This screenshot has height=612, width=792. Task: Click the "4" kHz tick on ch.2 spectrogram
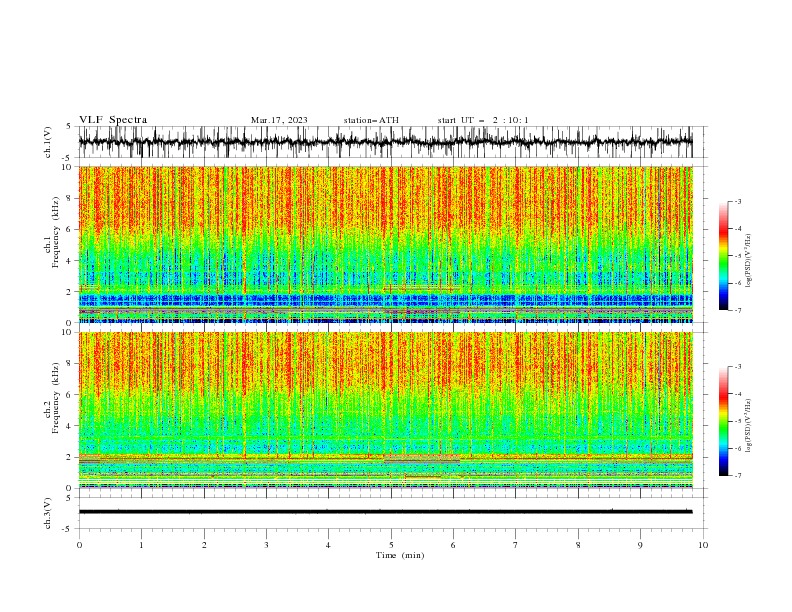71,426
